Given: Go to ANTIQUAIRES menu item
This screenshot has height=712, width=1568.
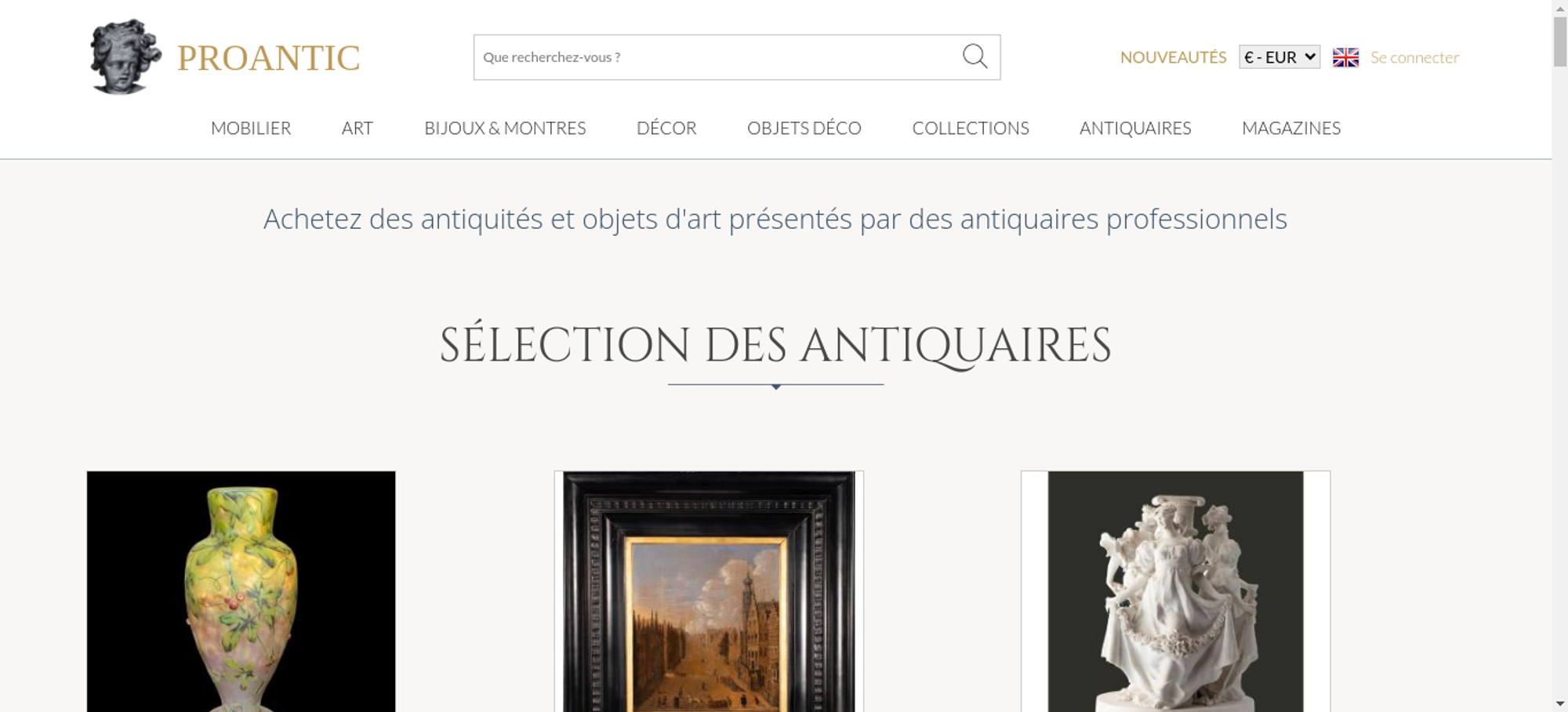Looking at the screenshot, I should coord(1135,128).
